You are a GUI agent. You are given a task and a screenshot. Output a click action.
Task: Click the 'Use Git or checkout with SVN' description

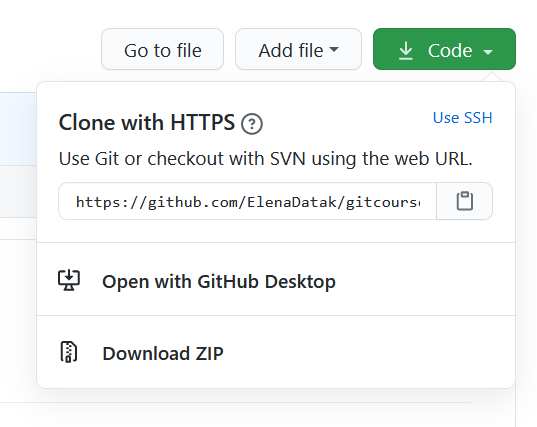click(x=266, y=159)
